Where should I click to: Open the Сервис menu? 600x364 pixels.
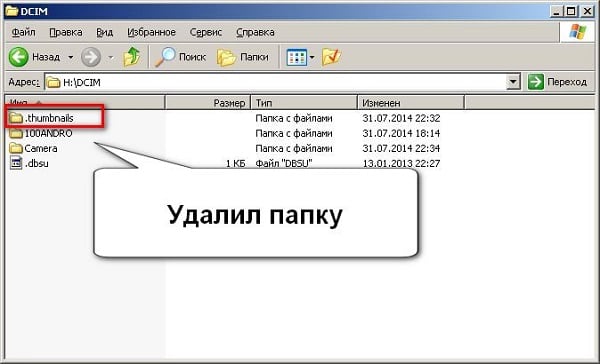coord(205,32)
